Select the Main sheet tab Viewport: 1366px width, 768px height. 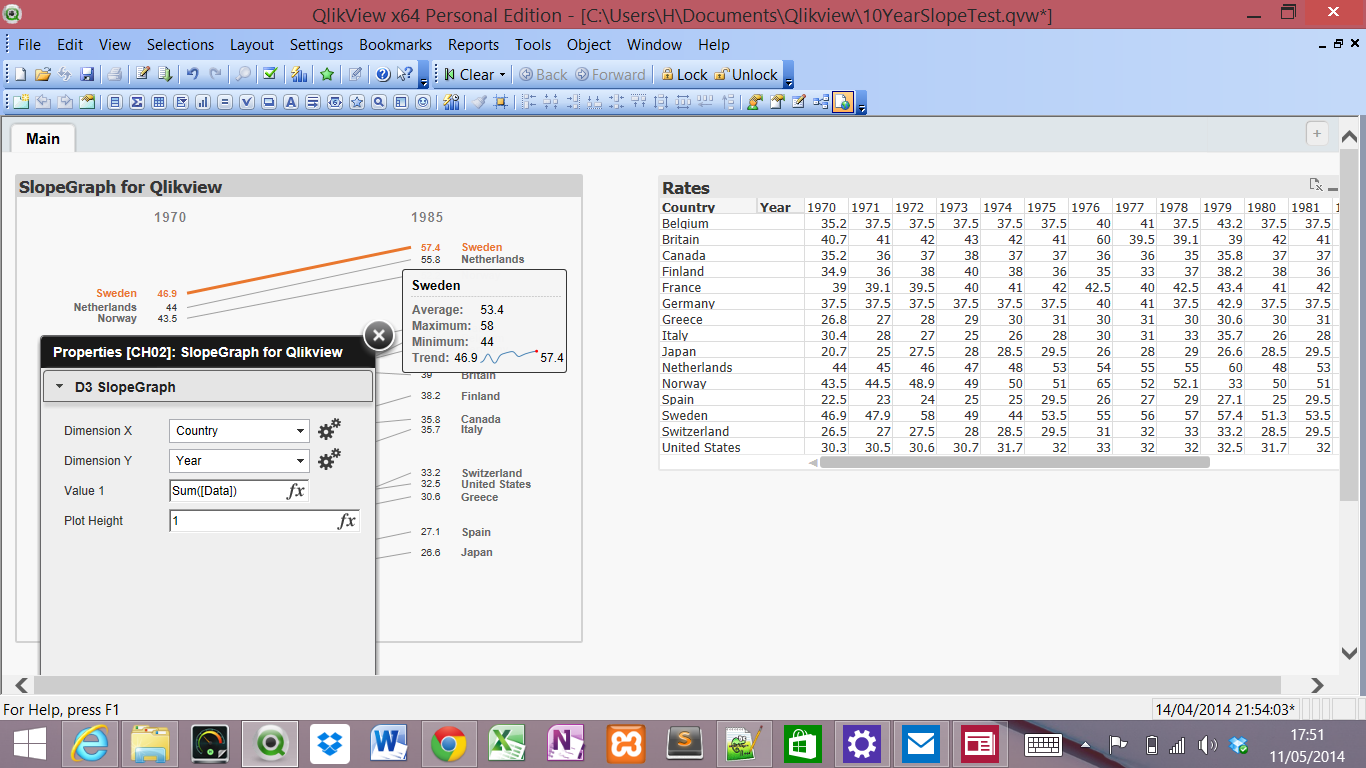(43, 138)
